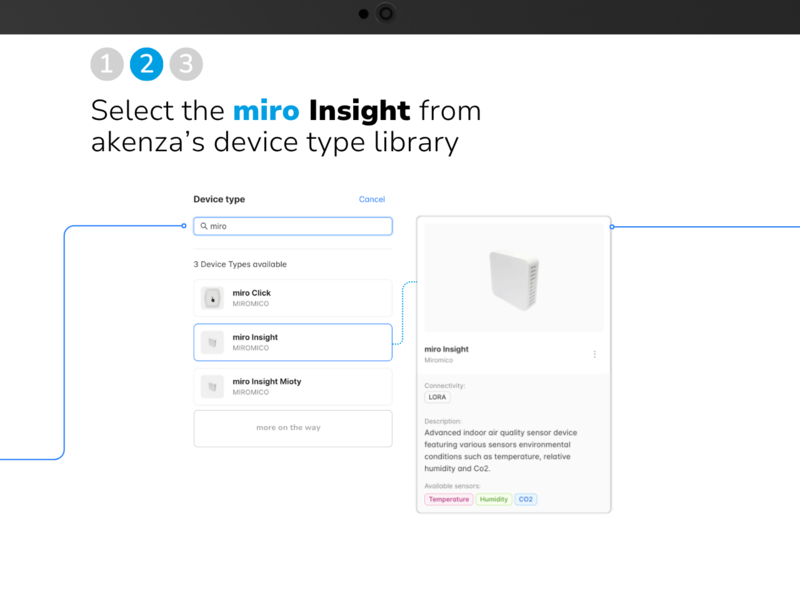Click the pink Temperature sensor tag
The image size is (800, 600).
(448, 499)
